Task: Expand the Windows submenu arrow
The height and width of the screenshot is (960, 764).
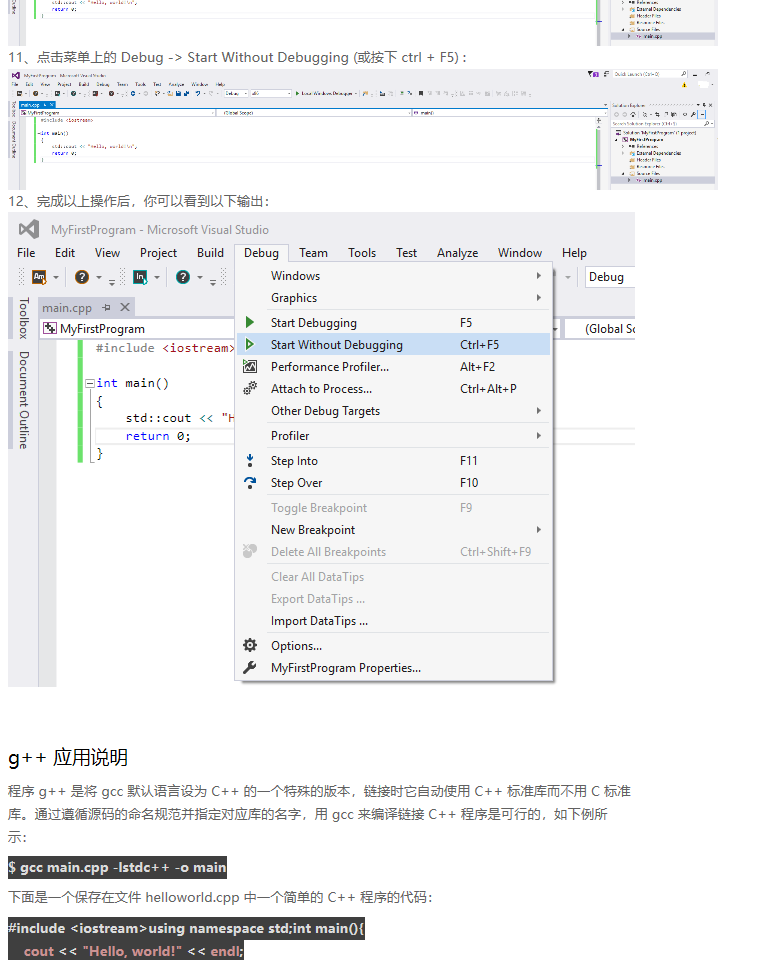Action: click(x=539, y=276)
